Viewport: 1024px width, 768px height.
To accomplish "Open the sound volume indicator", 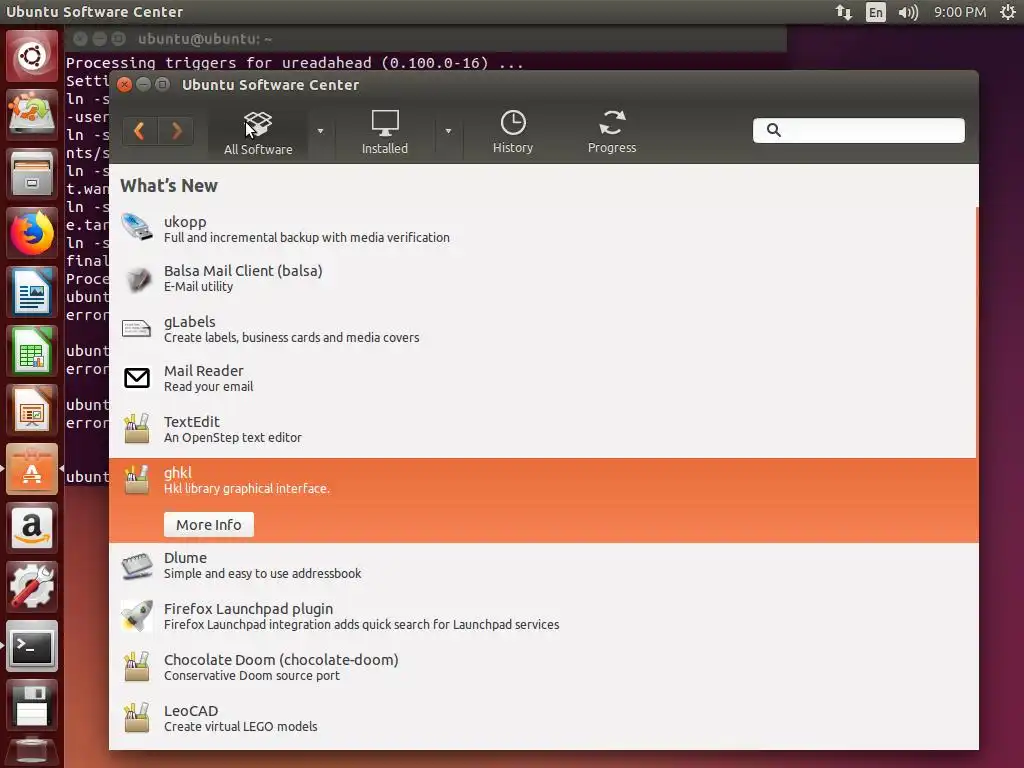I will pyautogui.click(x=908, y=12).
